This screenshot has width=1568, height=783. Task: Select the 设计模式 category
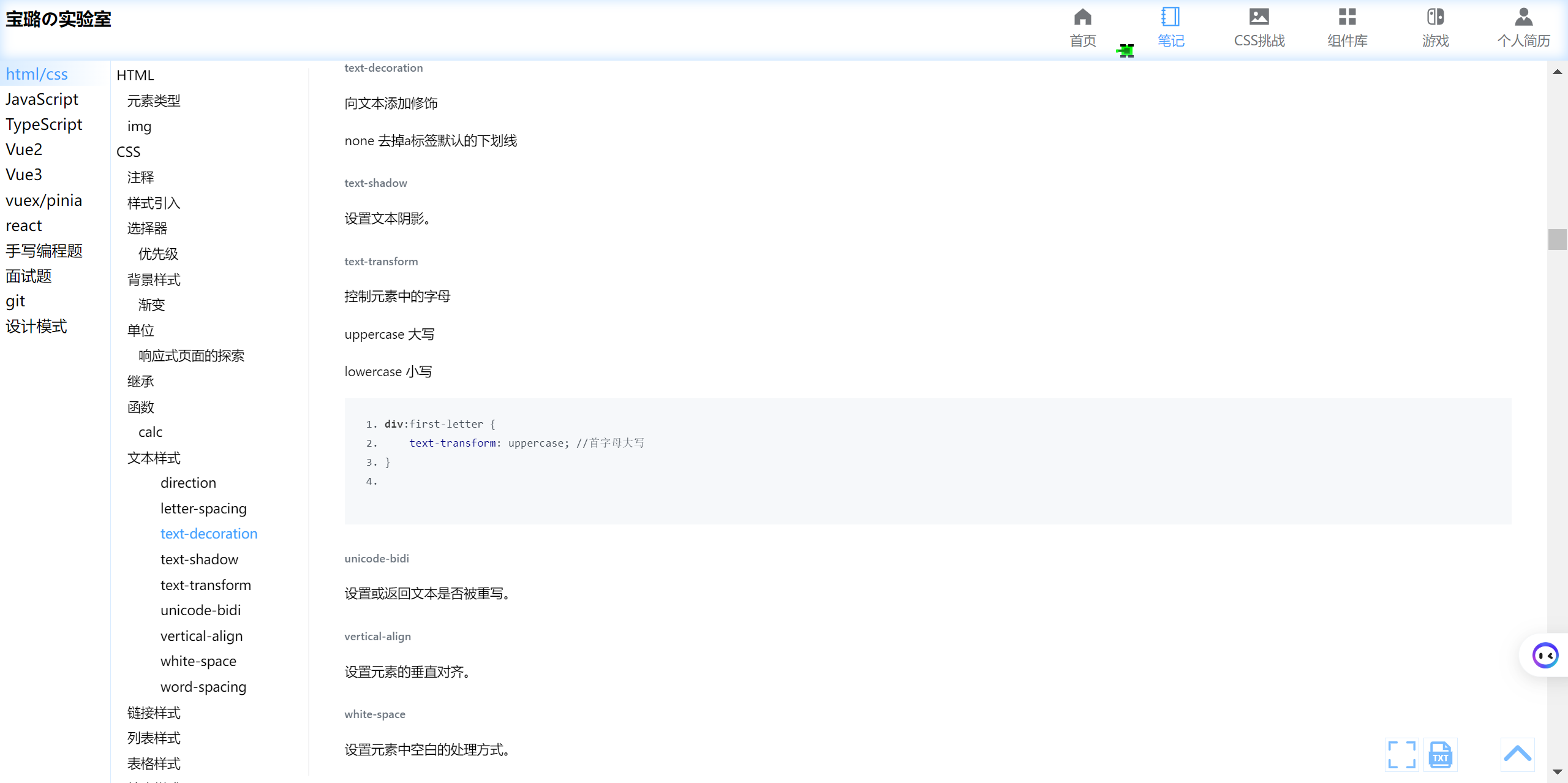click(36, 326)
